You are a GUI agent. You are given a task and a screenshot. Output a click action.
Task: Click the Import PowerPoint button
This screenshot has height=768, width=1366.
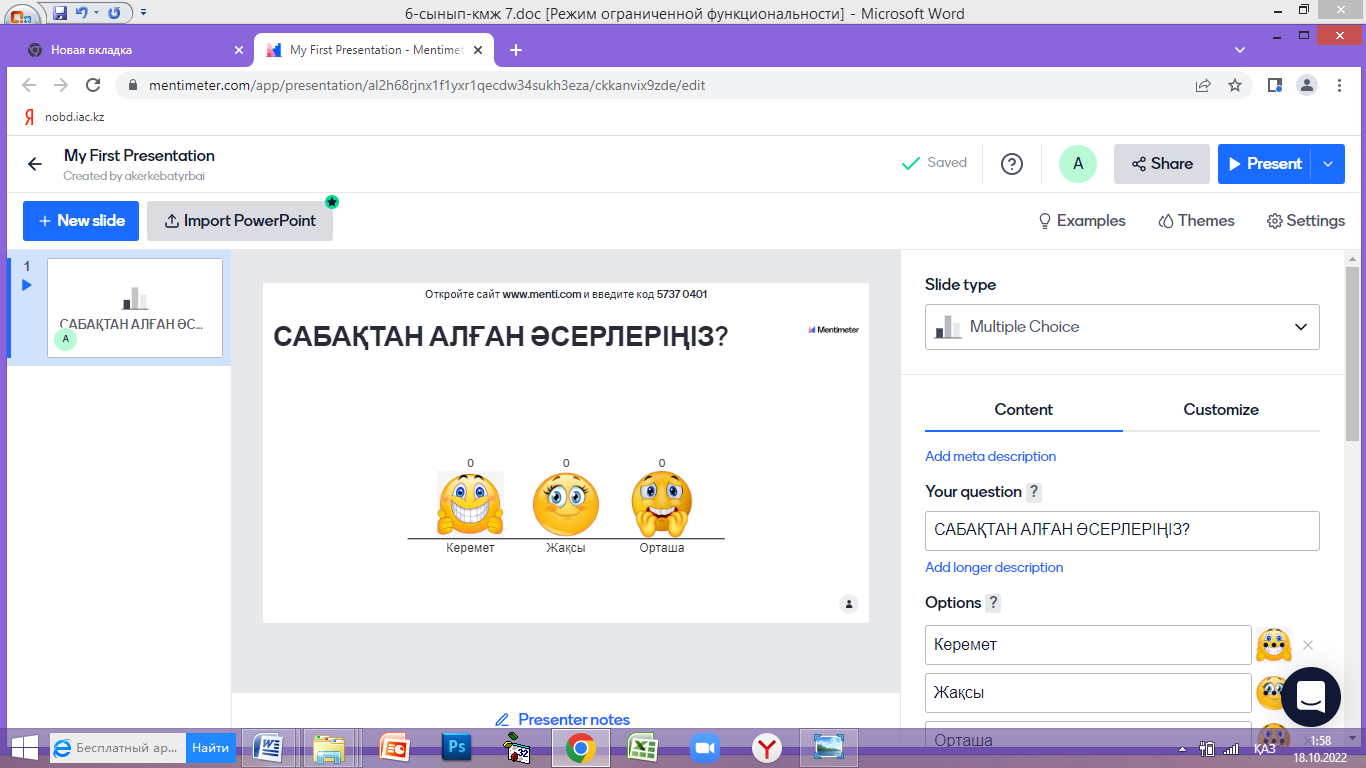240,221
